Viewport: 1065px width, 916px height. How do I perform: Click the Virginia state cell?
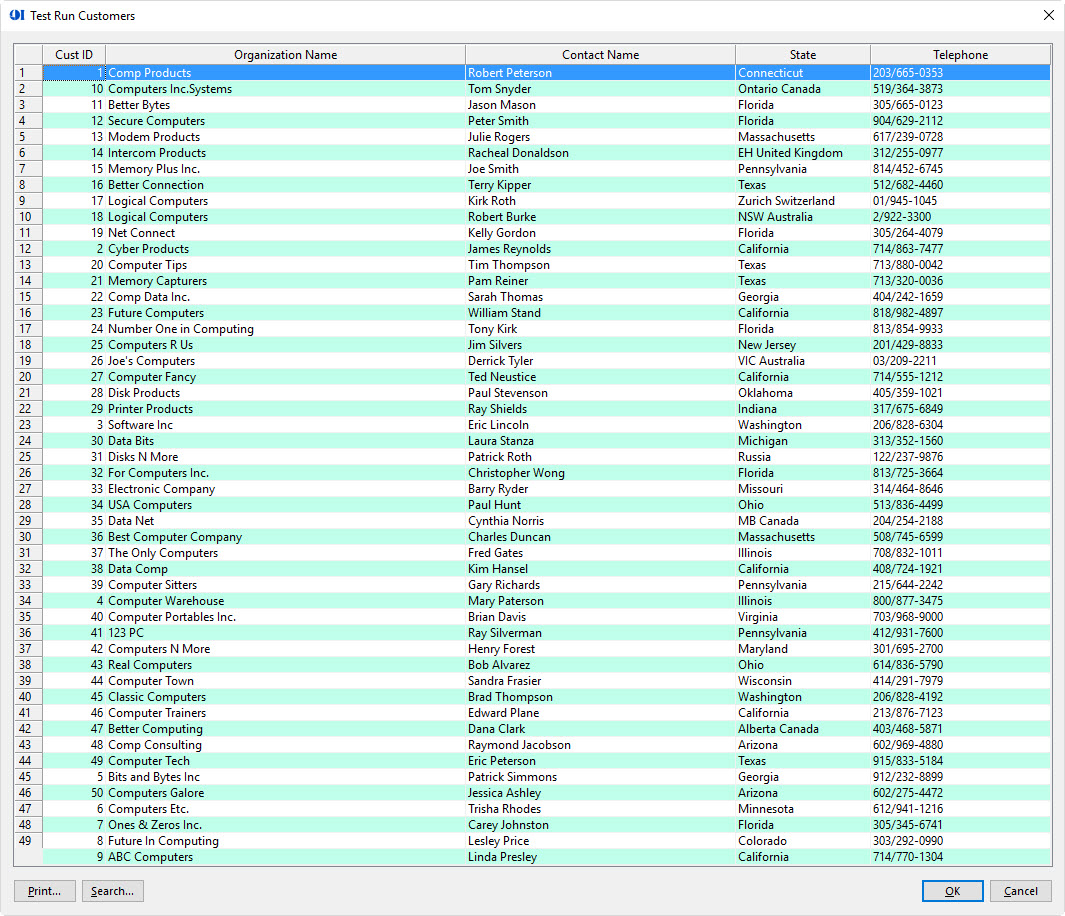click(x=803, y=617)
